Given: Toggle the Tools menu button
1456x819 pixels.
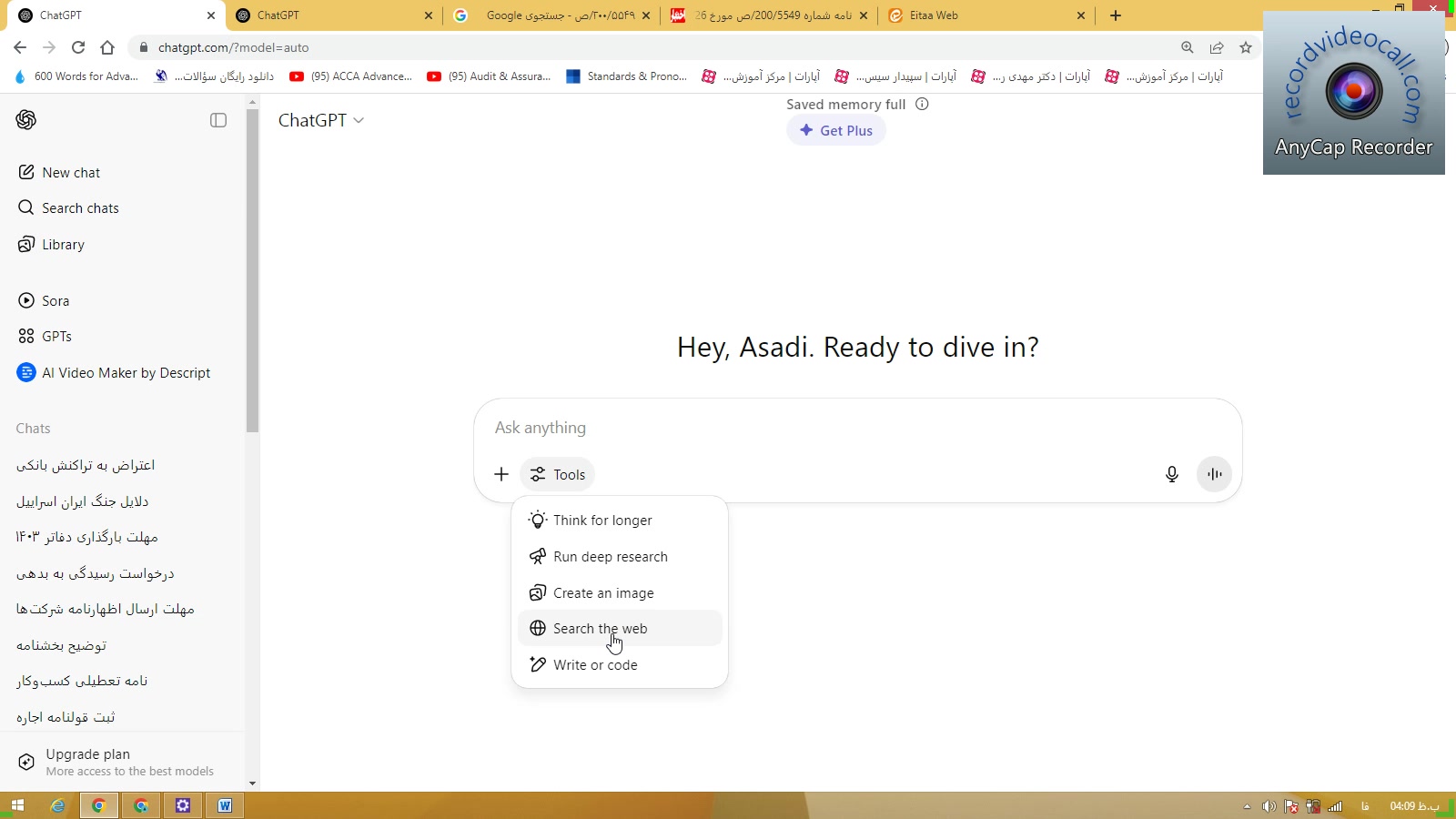Looking at the screenshot, I should pyautogui.click(x=558, y=474).
